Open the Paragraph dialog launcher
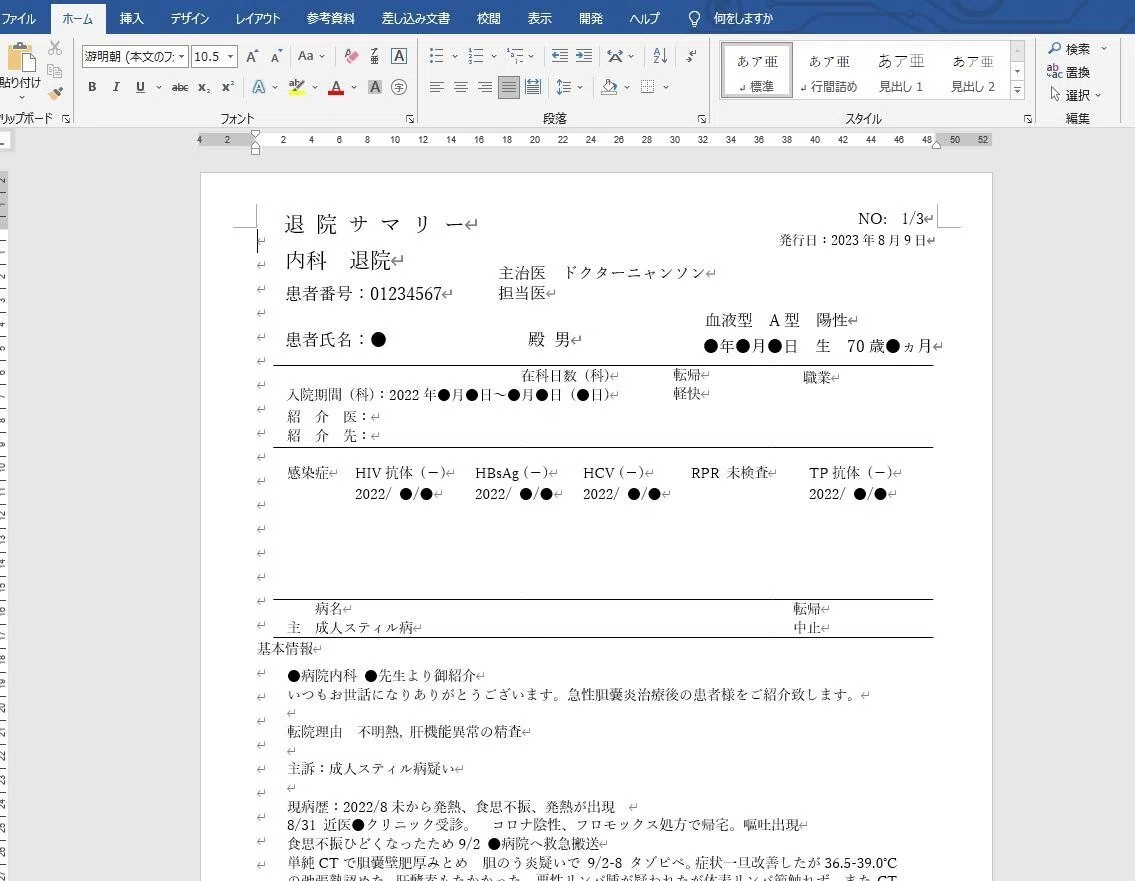Viewport: 1135px width, 881px height. click(701, 119)
